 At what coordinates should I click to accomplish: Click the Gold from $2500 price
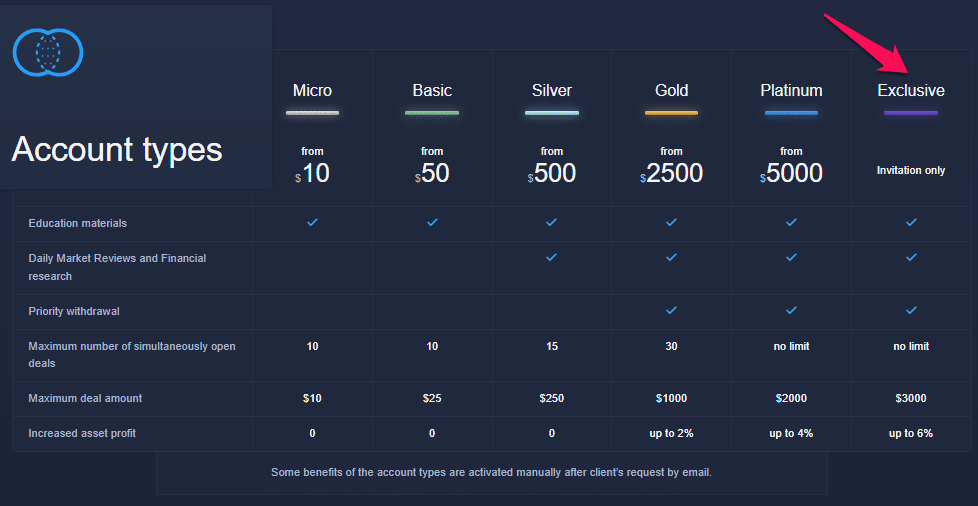pos(671,167)
